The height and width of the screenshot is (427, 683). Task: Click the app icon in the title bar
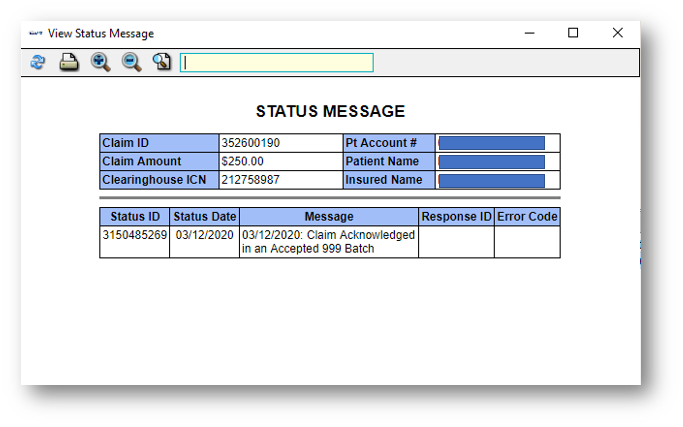pyautogui.click(x=36, y=33)
